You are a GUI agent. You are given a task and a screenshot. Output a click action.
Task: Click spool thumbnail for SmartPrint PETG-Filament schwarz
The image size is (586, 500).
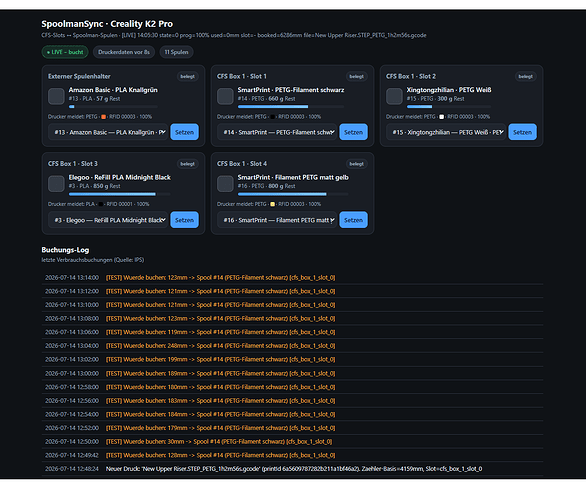(225, 96)
